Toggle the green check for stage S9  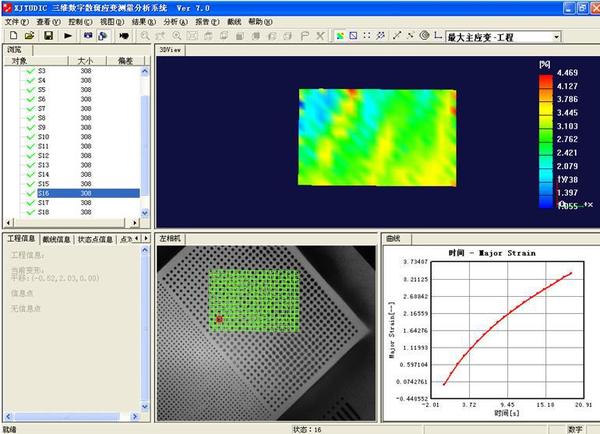coord(31,127)
